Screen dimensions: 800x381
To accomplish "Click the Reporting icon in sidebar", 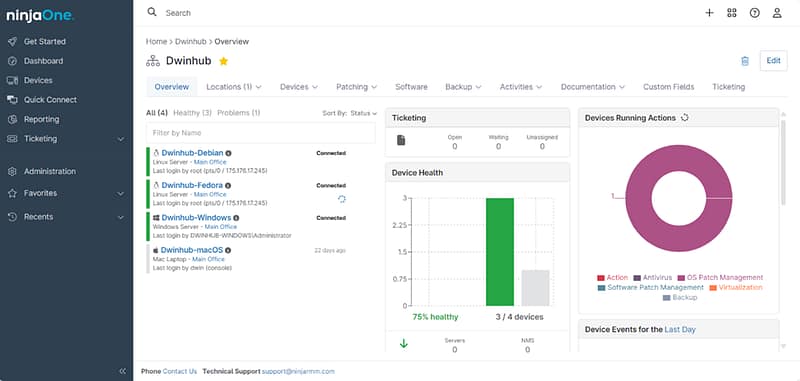I will pyautogui.click(x=13, y=119).
